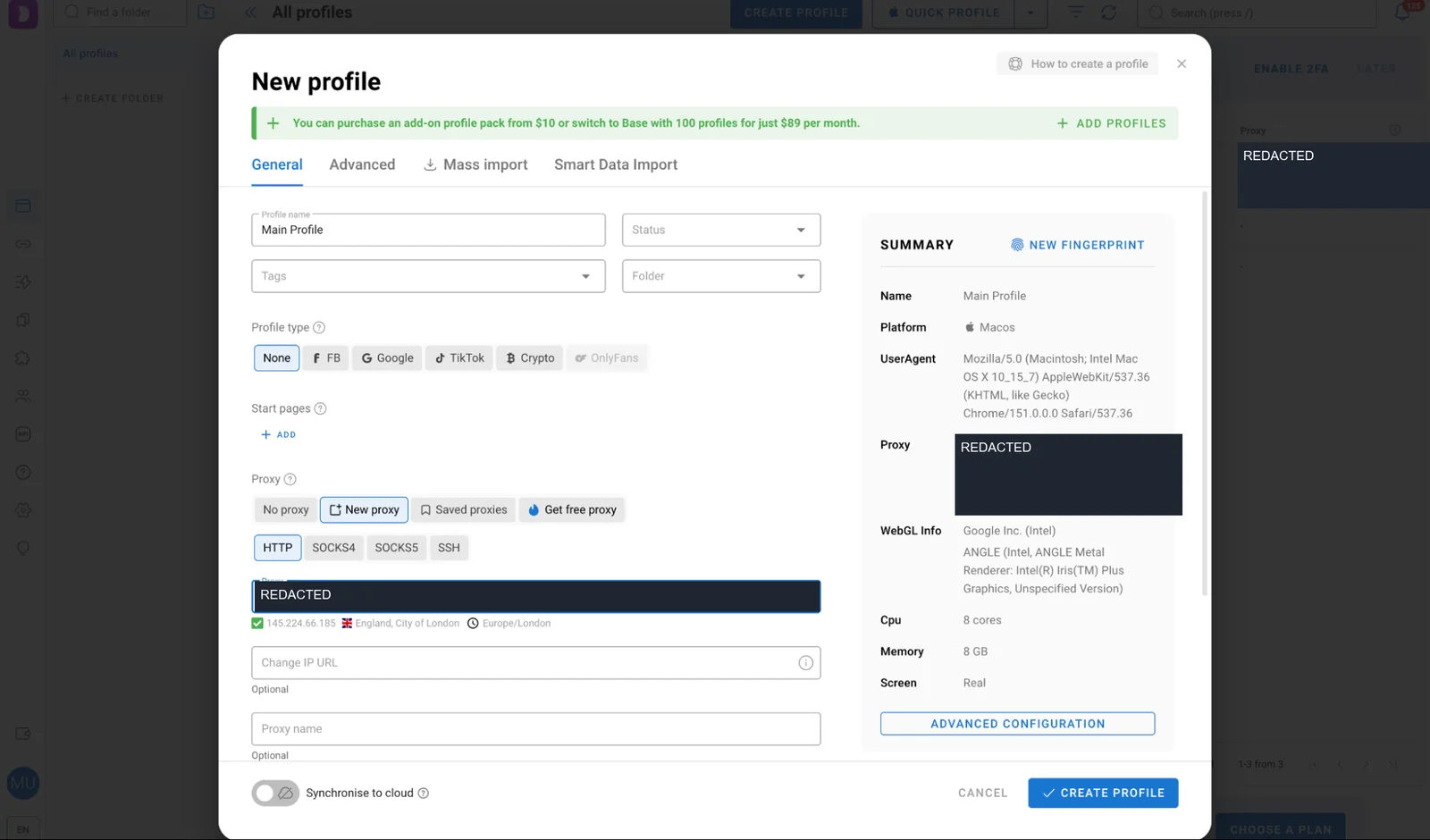Click the Cancel button
Screen dimensions: 1430x840
[982, 794]
